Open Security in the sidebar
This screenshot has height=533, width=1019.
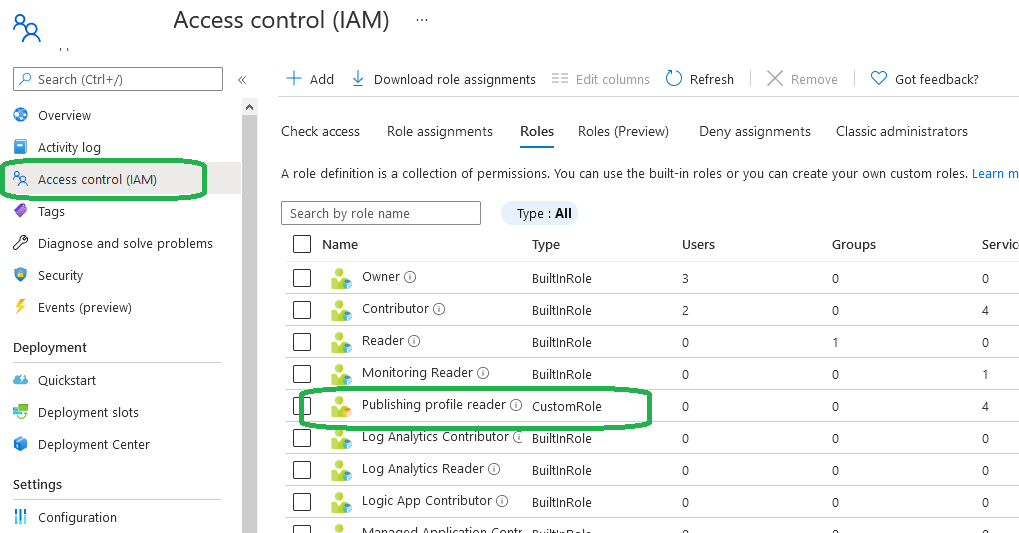[x=60, y=276]
